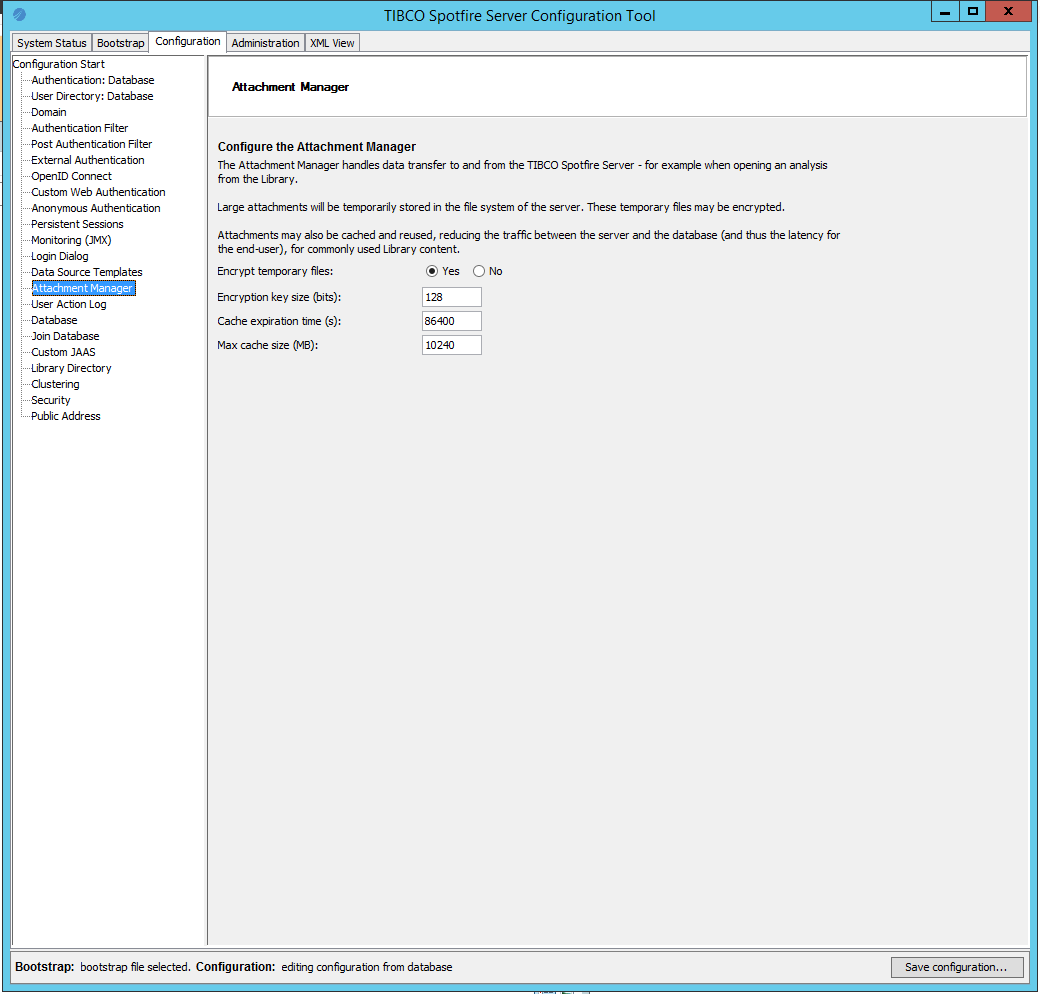
Task: Open the System Status tab
Action: coord(52,43)
